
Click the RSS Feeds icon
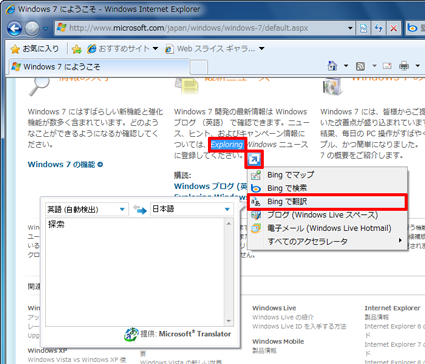click(x=360, y=66)
